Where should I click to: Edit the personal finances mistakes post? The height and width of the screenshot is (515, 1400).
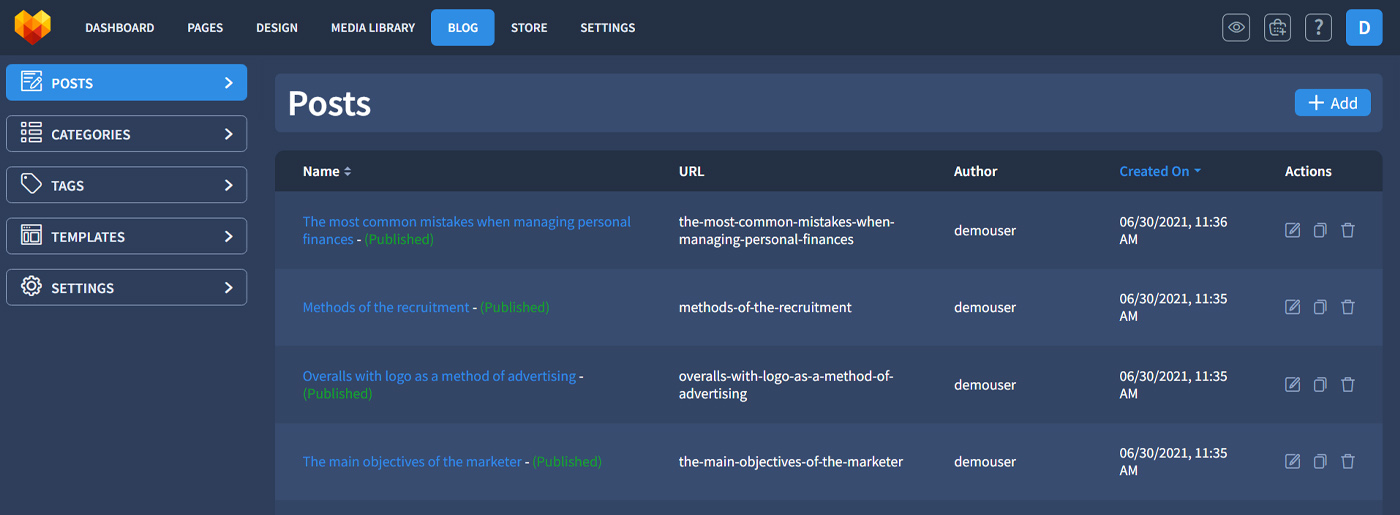[1292, 231]
